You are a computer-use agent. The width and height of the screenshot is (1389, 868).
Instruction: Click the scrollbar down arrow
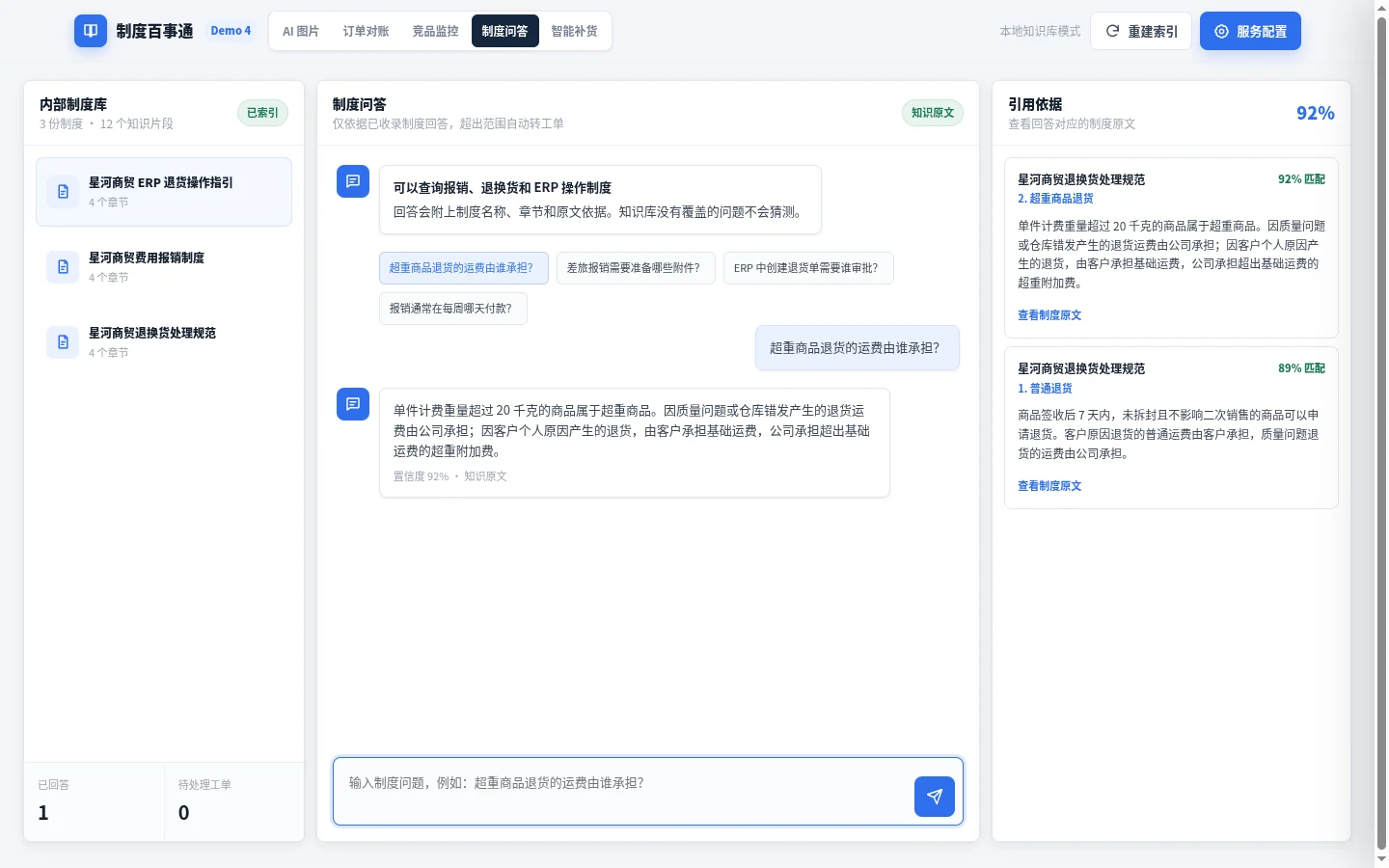pos(1381,859)
